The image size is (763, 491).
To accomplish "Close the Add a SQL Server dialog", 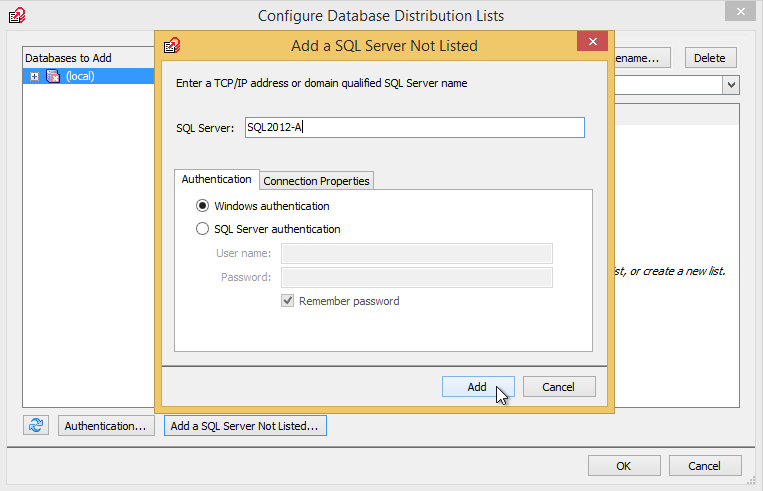I will (592, 43).
